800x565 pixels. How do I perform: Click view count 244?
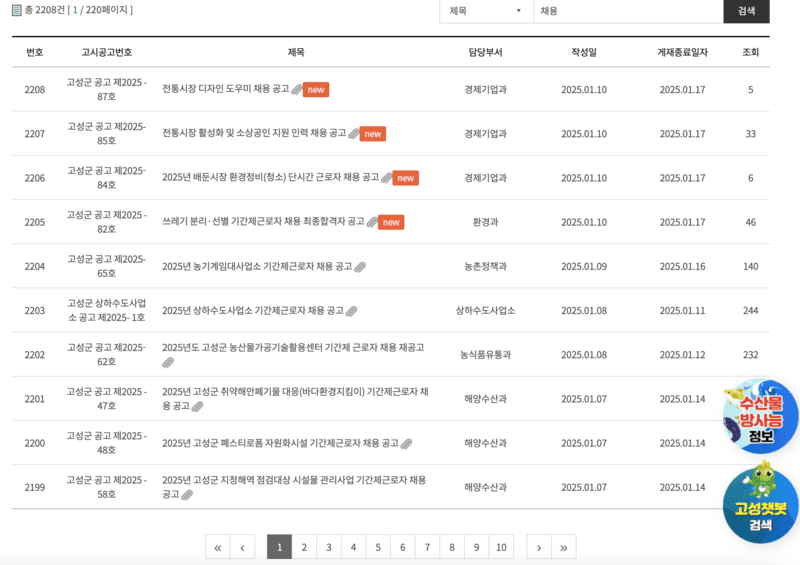[x=751, y=311]
